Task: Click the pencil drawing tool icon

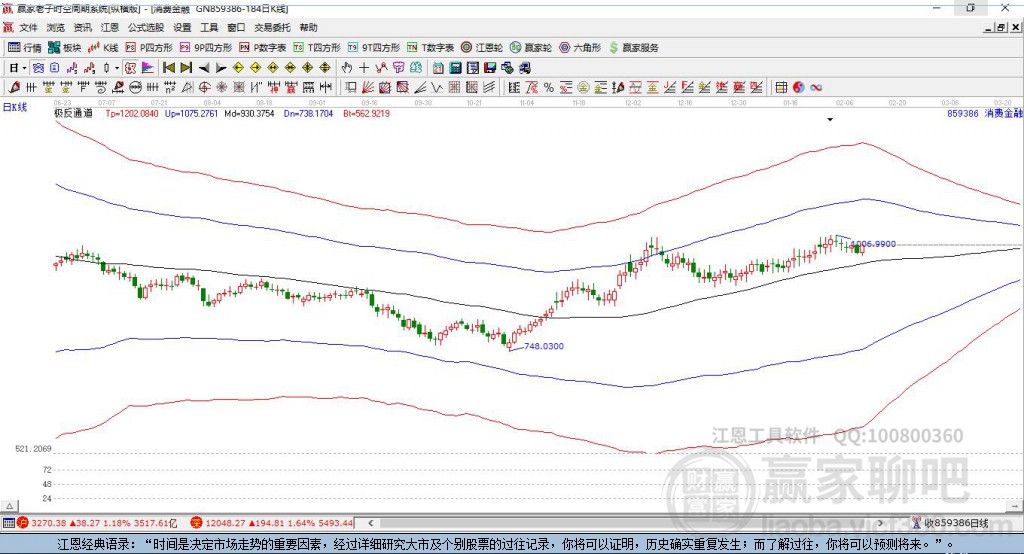Action: (x=14, y=87)
